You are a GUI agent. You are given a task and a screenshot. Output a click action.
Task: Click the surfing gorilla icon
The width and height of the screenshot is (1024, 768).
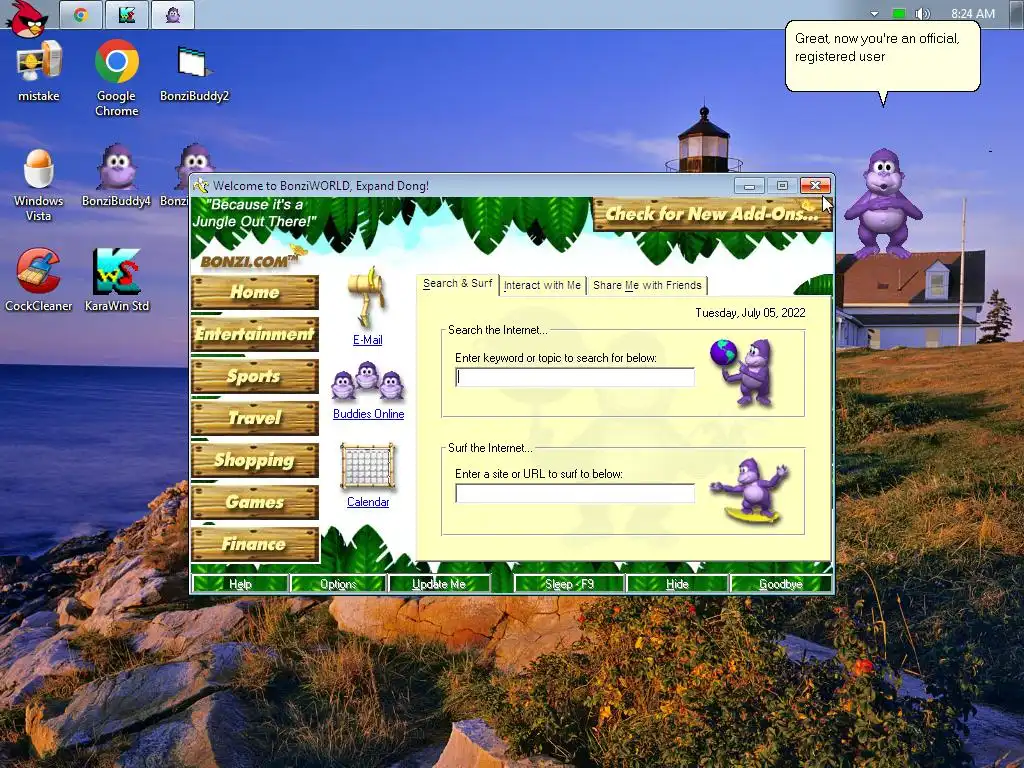[751, 490]
